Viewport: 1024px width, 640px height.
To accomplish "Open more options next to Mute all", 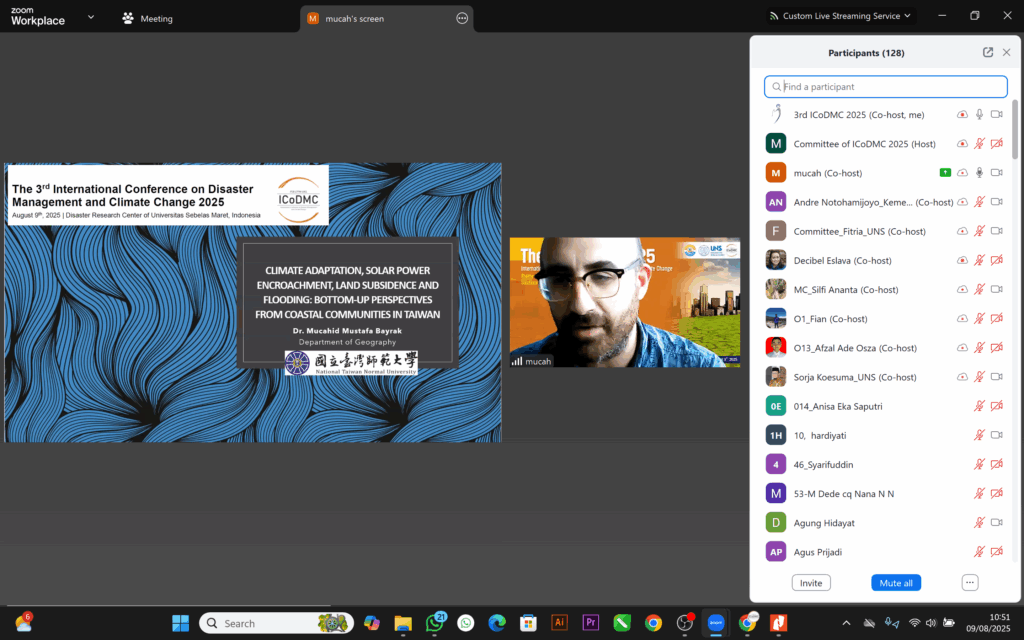I will click(x=969, y=582).
